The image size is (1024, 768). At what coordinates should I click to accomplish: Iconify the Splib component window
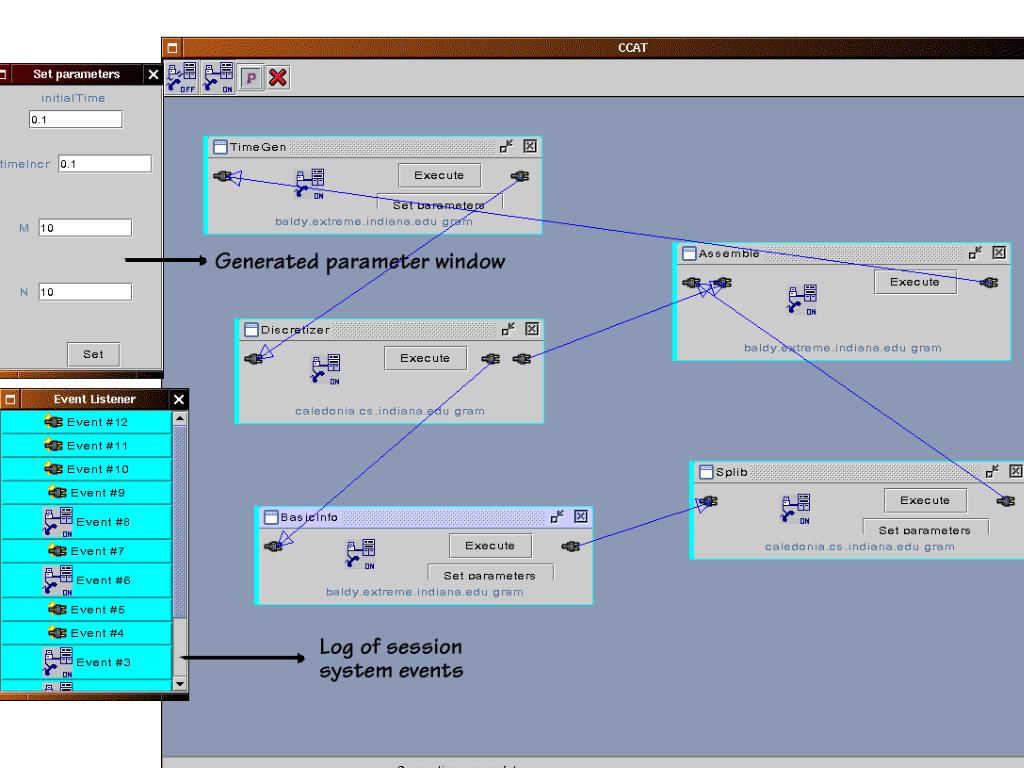pyautogui.click(x=992, y=472)
